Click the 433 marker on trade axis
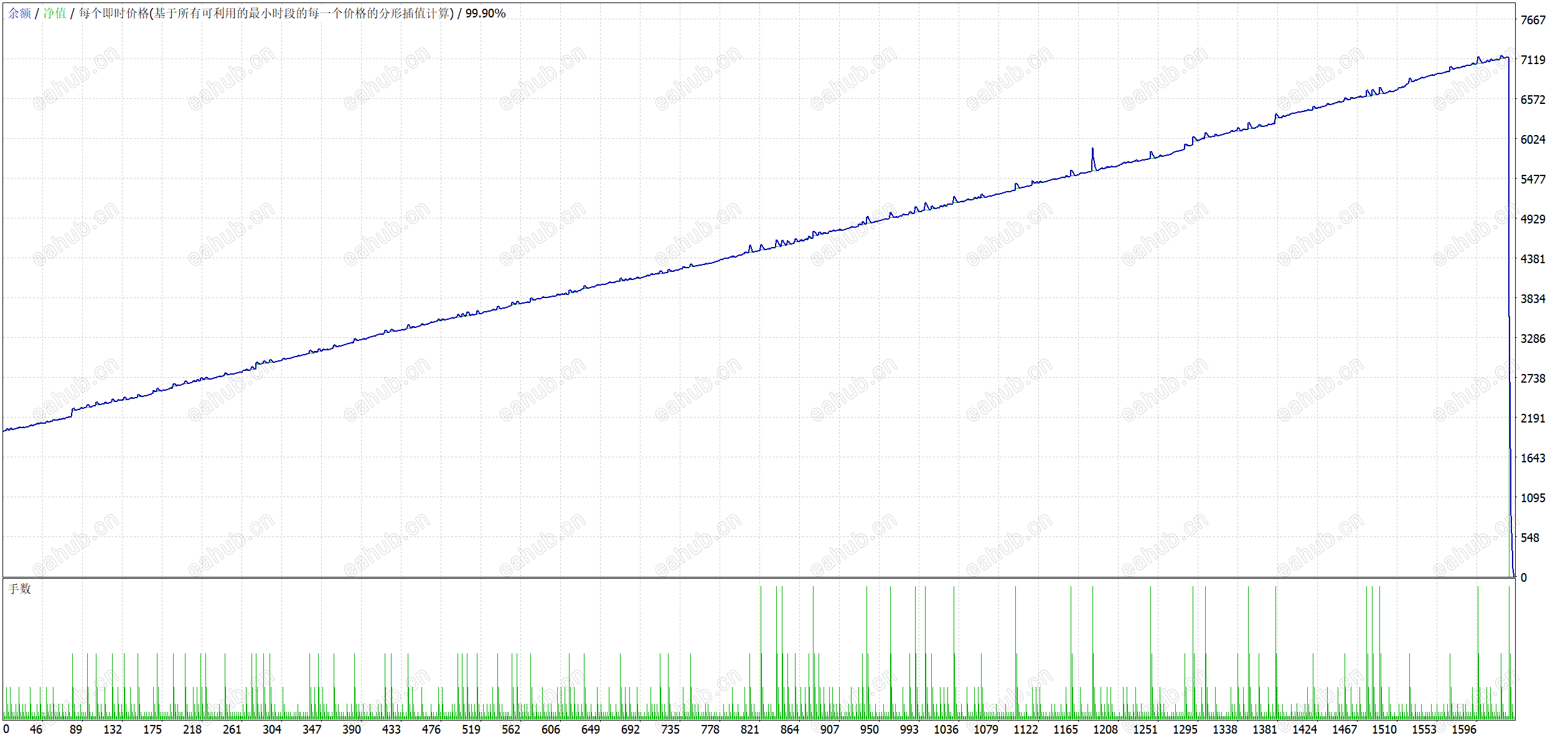1568x738 pixels. point(392,729)
